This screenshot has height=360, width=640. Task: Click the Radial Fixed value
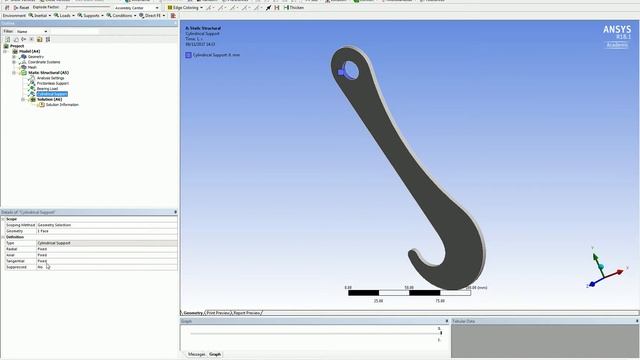[x=107, y=249]
